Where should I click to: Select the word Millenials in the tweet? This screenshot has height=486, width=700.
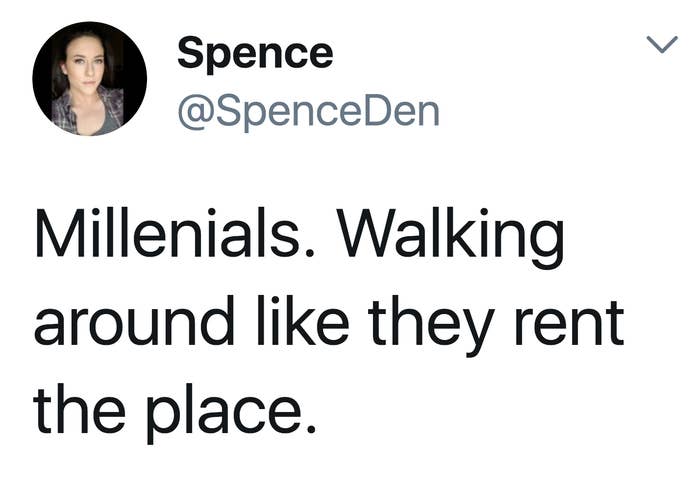(167, 233)
